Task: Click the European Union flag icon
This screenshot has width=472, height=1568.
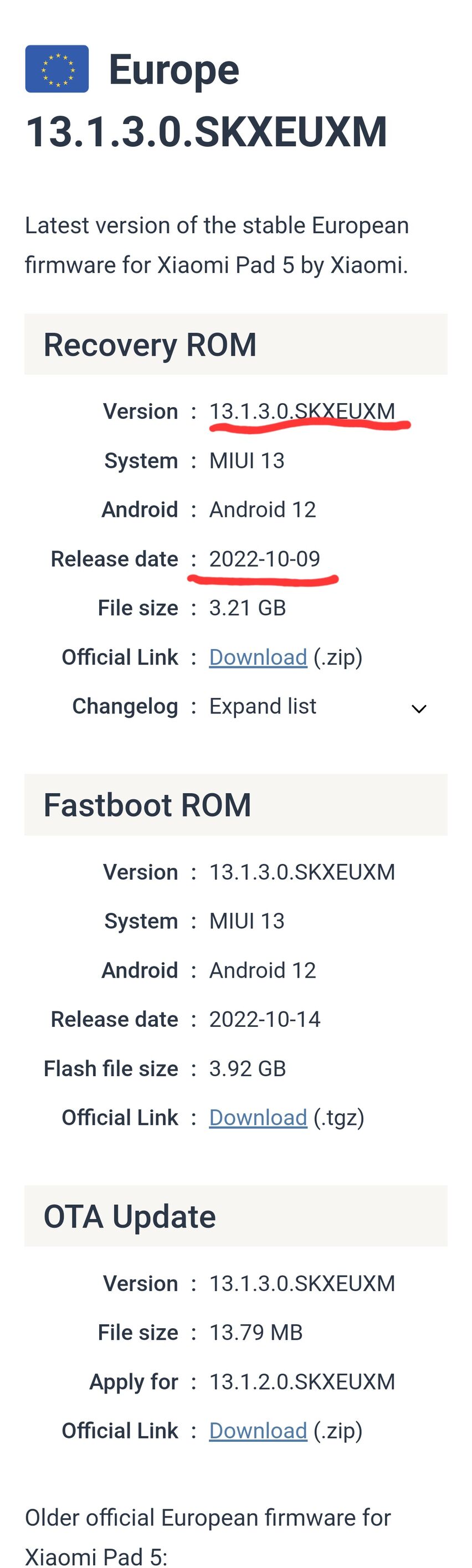Action: click(57, 69)
